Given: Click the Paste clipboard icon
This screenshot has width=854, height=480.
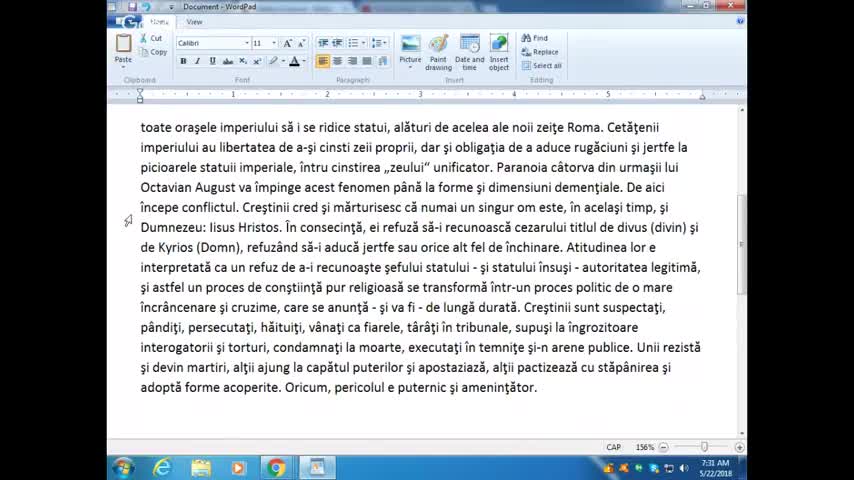Looking at the screenshot, I should [123, 43].
